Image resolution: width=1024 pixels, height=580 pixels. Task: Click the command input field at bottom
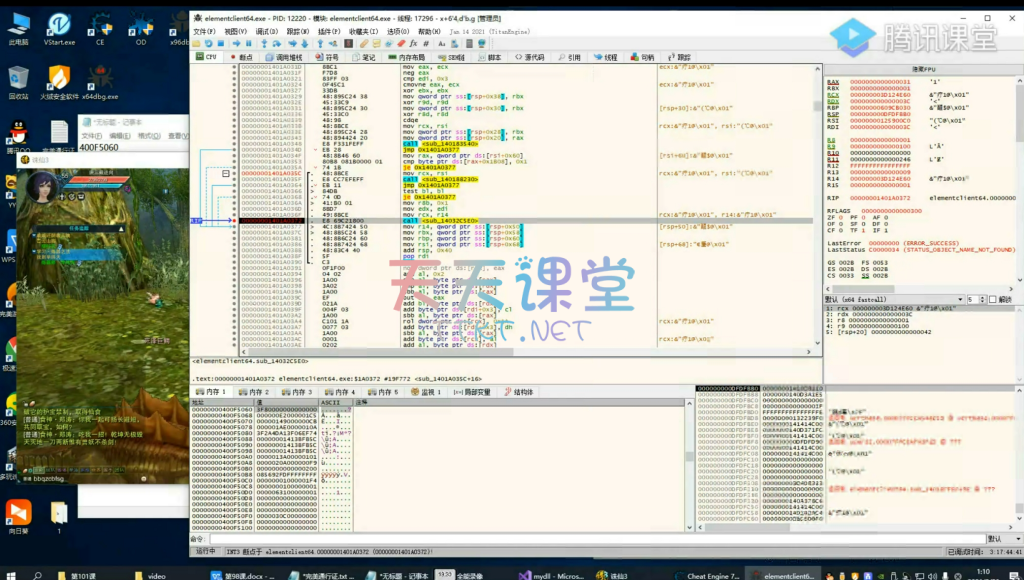coord(600,539)
